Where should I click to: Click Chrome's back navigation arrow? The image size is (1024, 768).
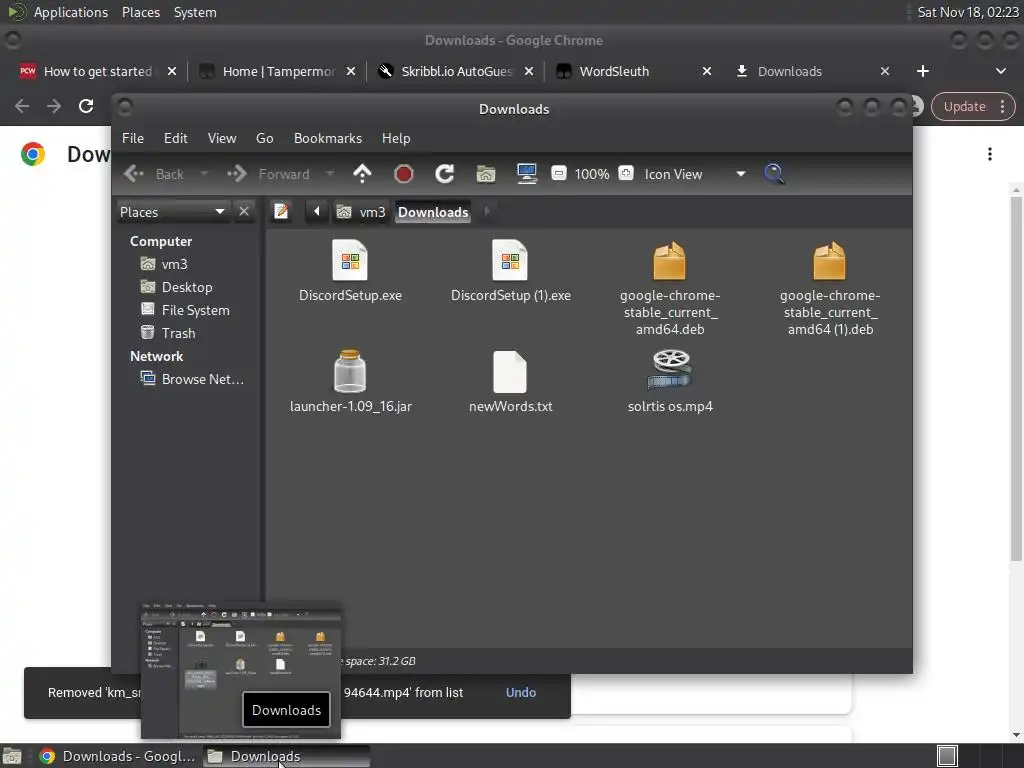click(x=22, y=106)
